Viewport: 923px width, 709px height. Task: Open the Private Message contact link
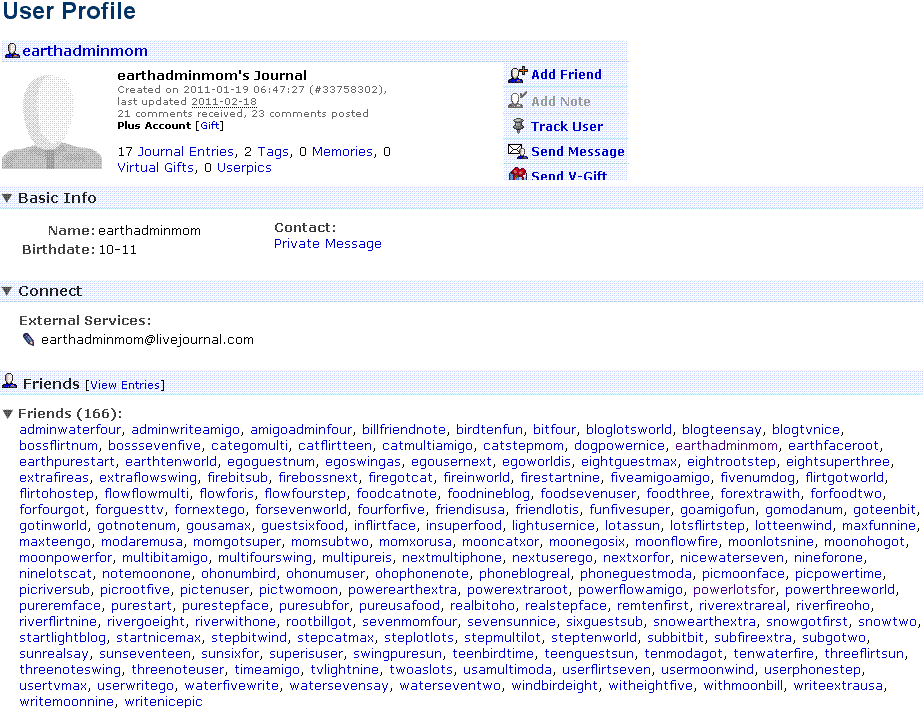[x=327, y=244]
